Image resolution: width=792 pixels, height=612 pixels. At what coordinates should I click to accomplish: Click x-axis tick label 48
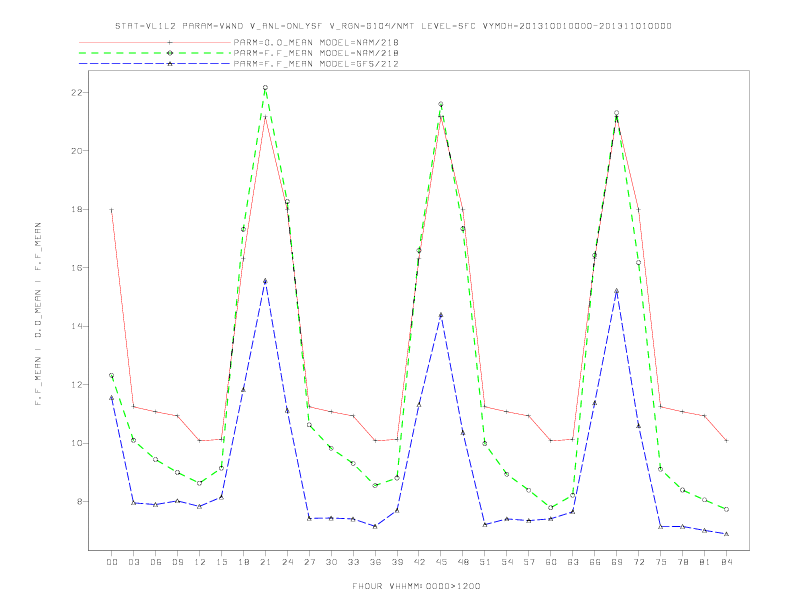tap(463, 562)
